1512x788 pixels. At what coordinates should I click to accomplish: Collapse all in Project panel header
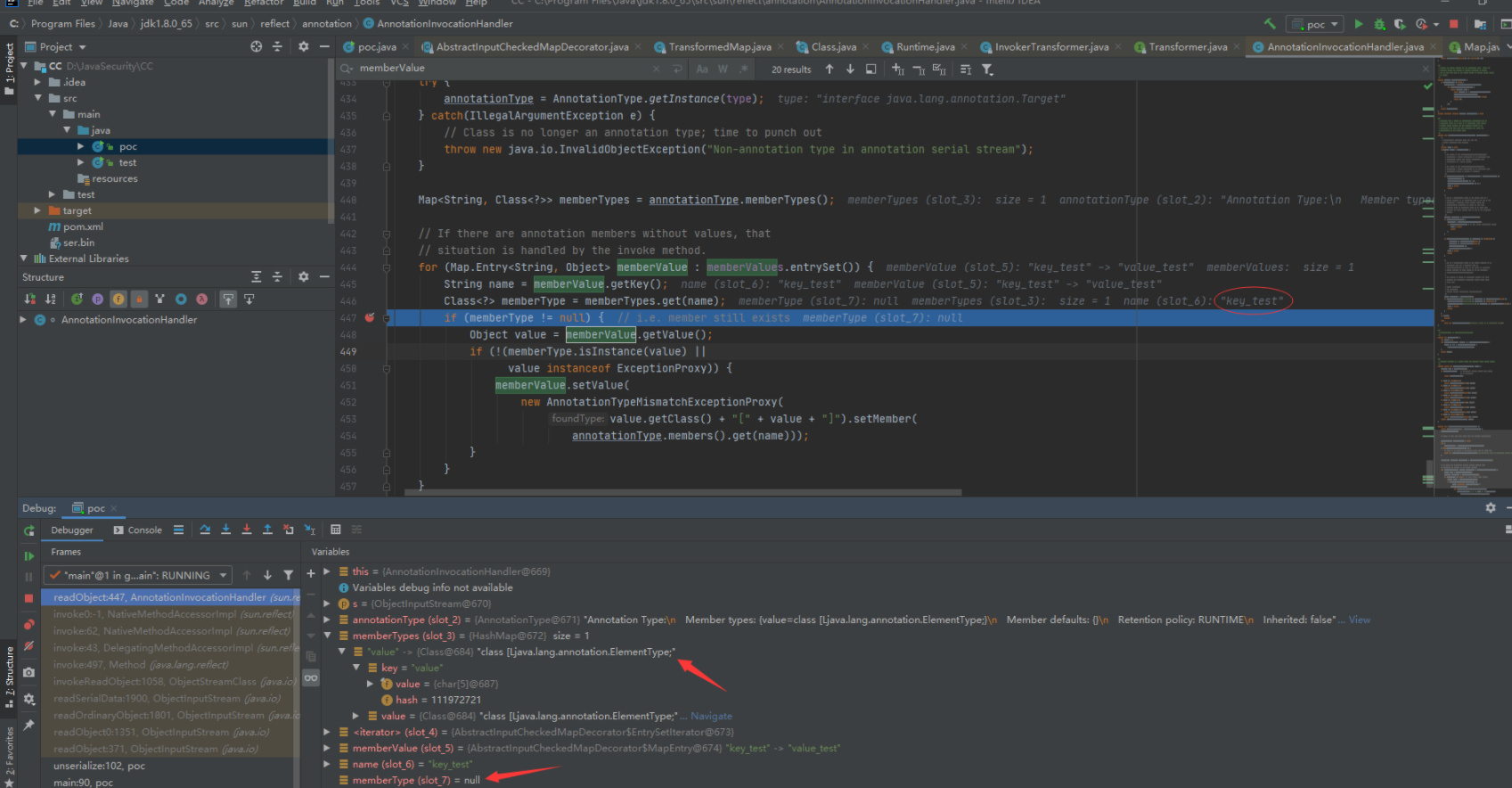277,46
